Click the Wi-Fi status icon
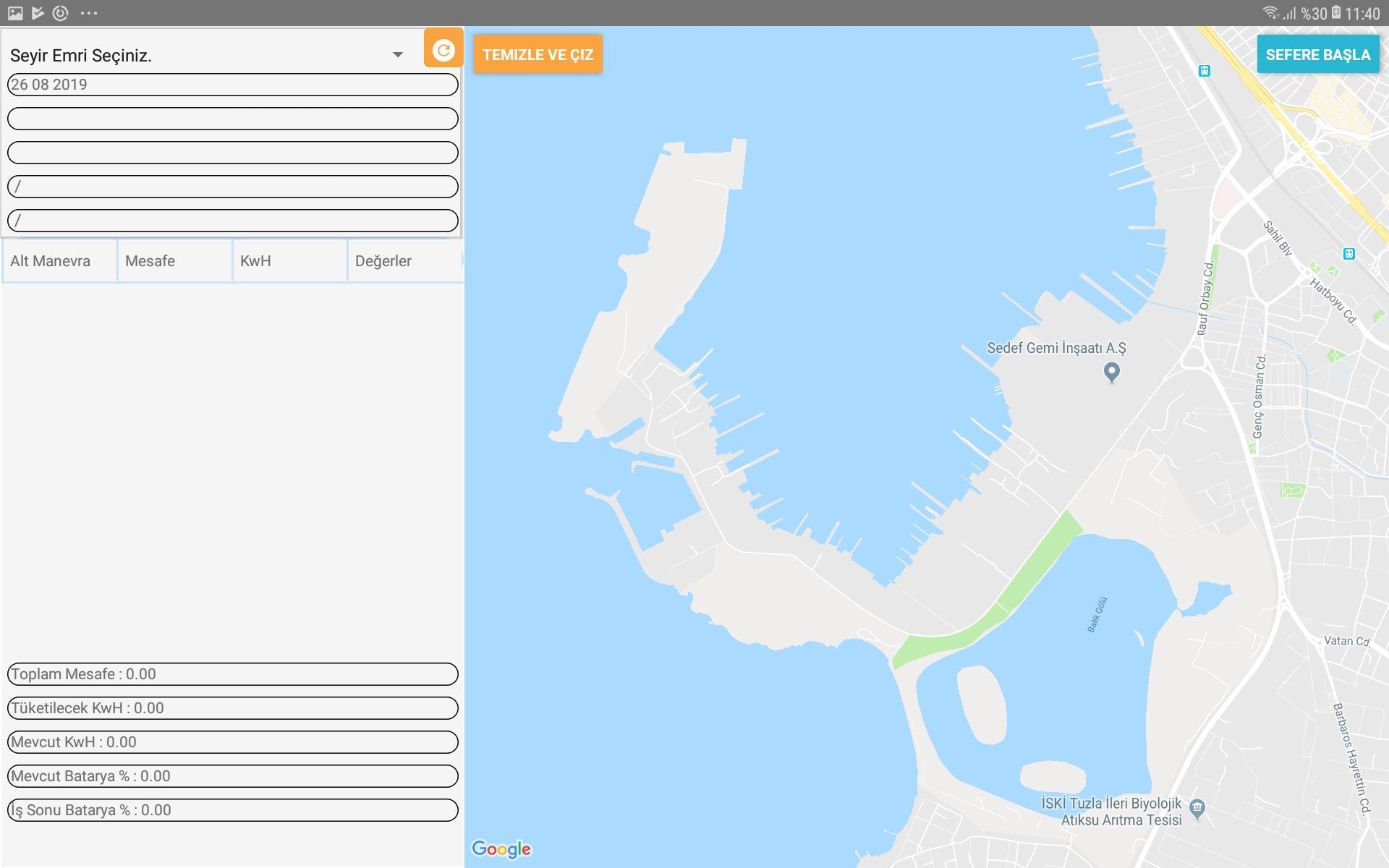The image size is (1389, 868). click(x=1270, y=13)
